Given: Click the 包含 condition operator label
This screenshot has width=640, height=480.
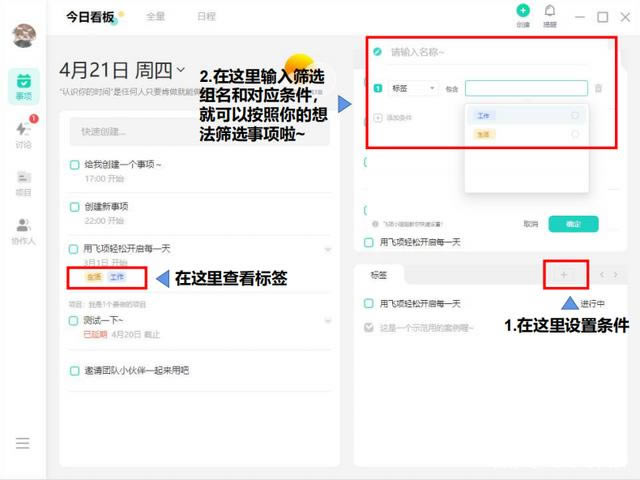Looking at the screenshot, I should click(x=452, y=89).
